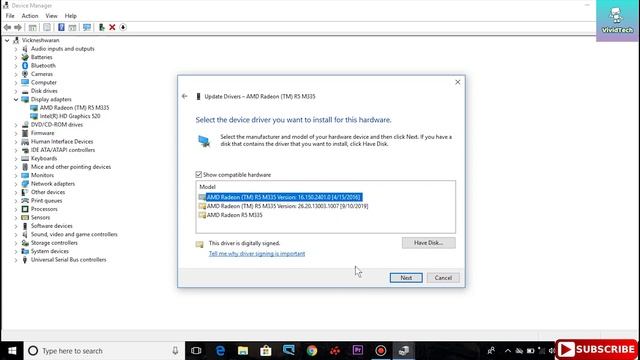Select the Sensors tree item

(40, 218)
